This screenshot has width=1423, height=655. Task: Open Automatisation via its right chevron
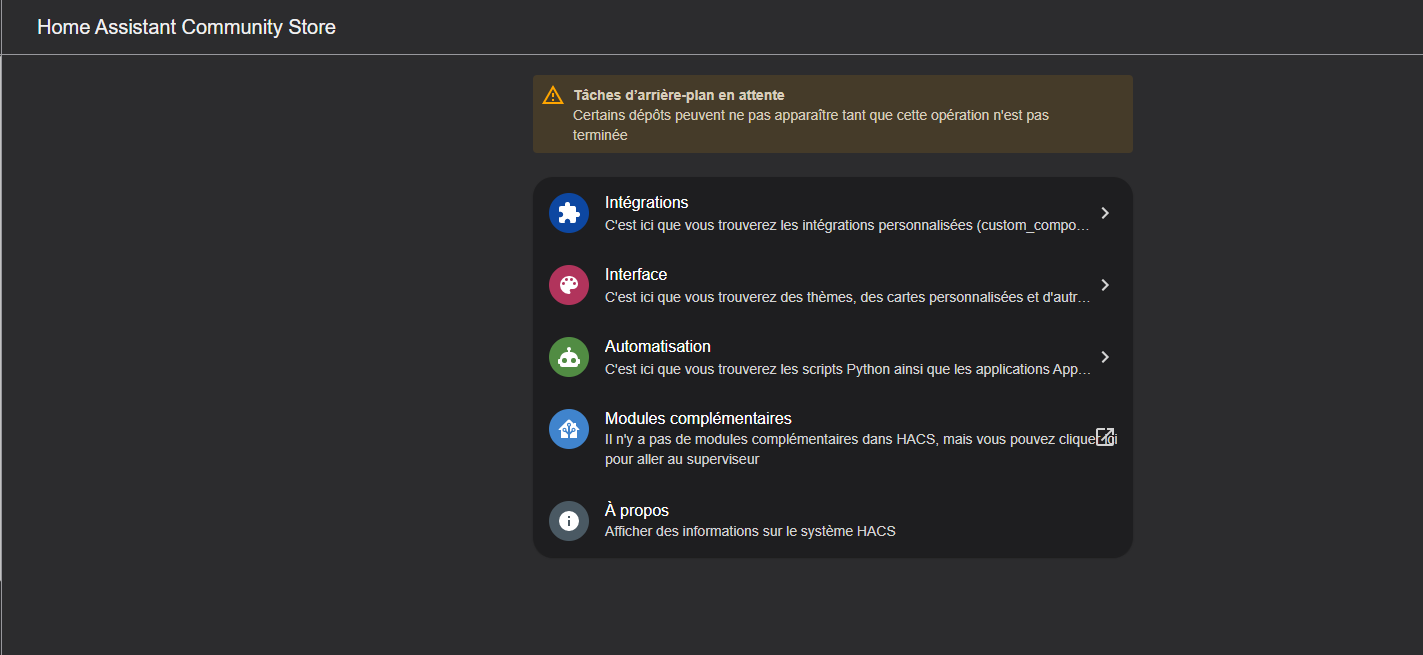1104,357
